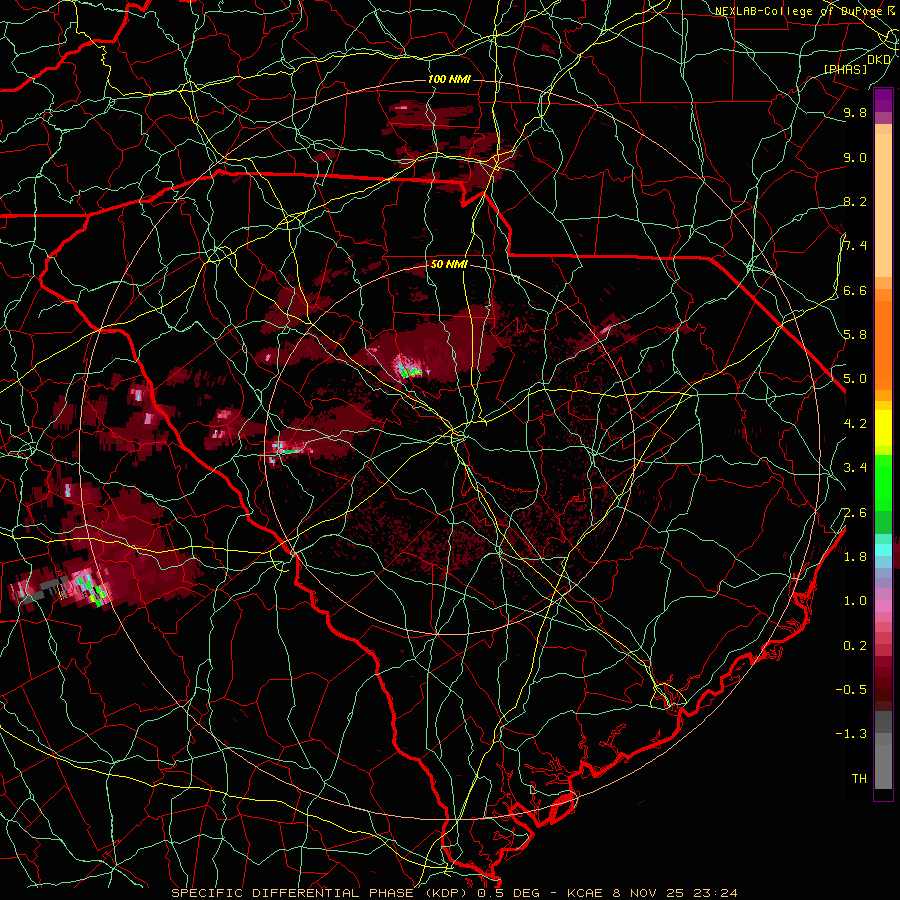Pick the pink segment beside 1.0
This screenshot has width=900, height=900.
click(883, 606)
